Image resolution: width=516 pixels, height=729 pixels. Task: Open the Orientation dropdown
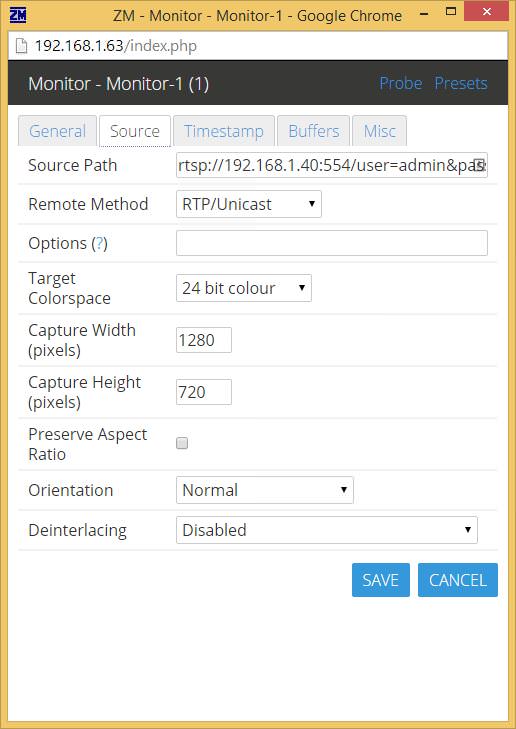tap(265, 490)
